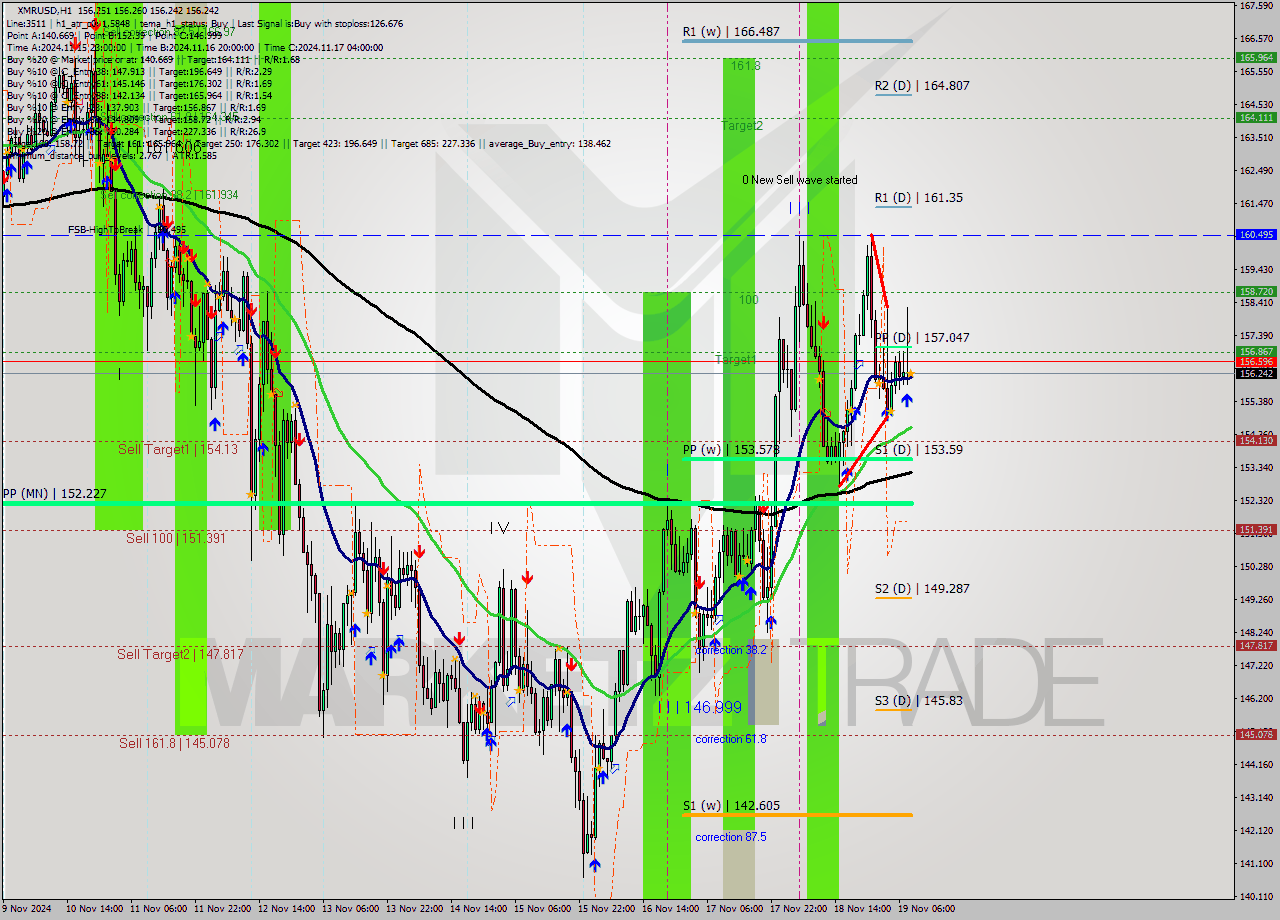Select R1 (D) | 161.35 resistance label

(919, 198)
